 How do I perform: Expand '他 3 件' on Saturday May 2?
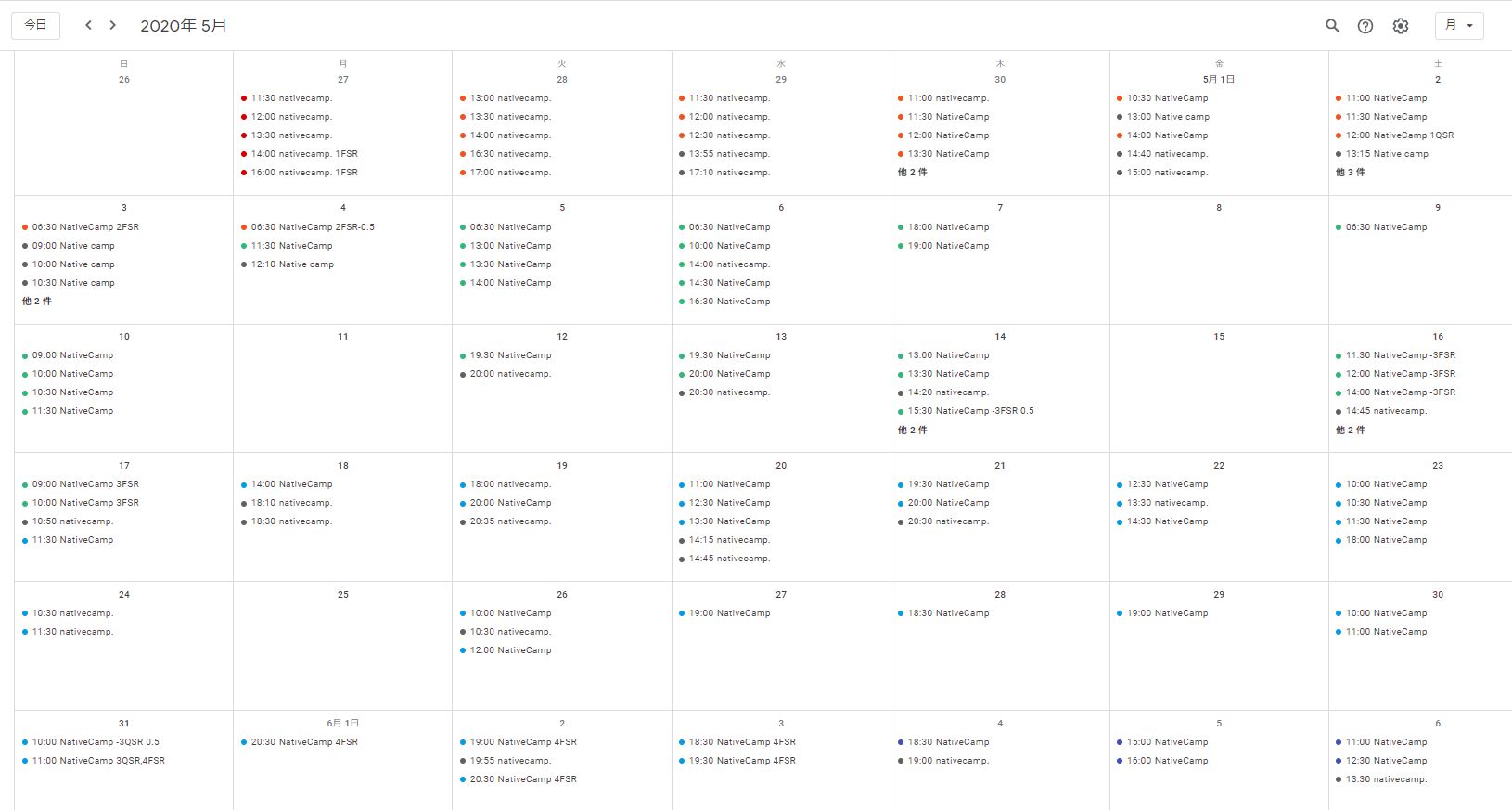tap(1350, 173)
